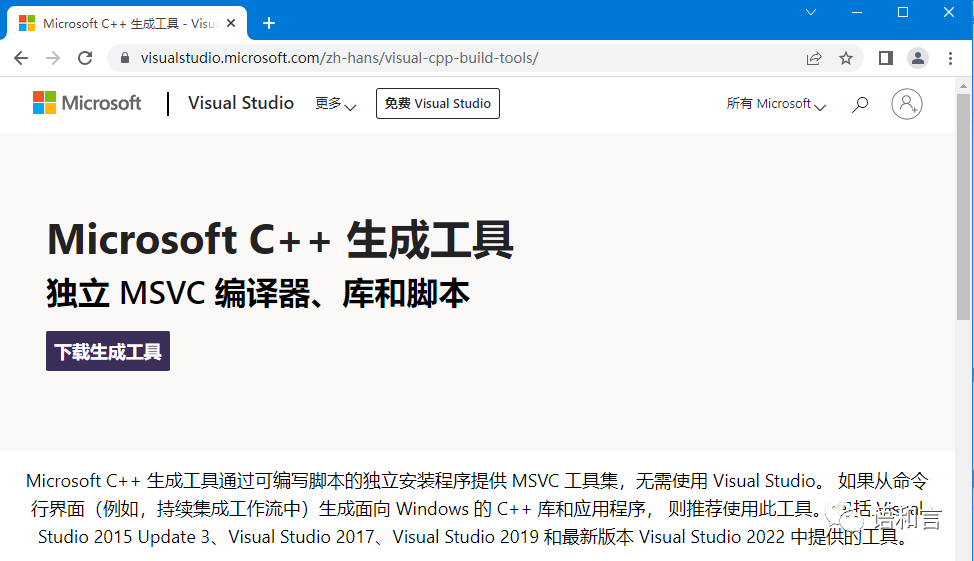Viewport: 974px width, 561px height.
Task: Click the share page icon in address bar
Action: [814, 58]
